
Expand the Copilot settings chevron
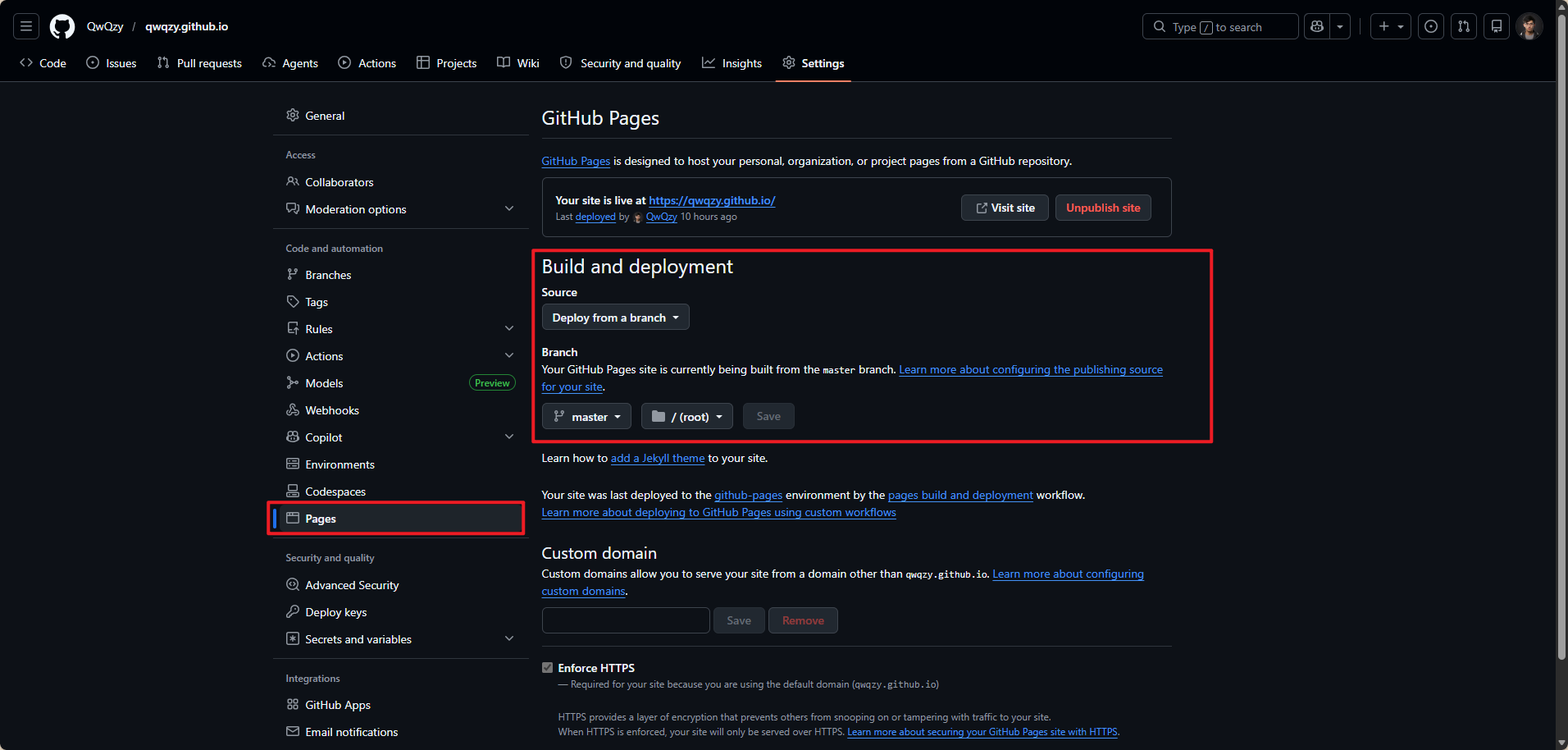[x=509, y=437]
